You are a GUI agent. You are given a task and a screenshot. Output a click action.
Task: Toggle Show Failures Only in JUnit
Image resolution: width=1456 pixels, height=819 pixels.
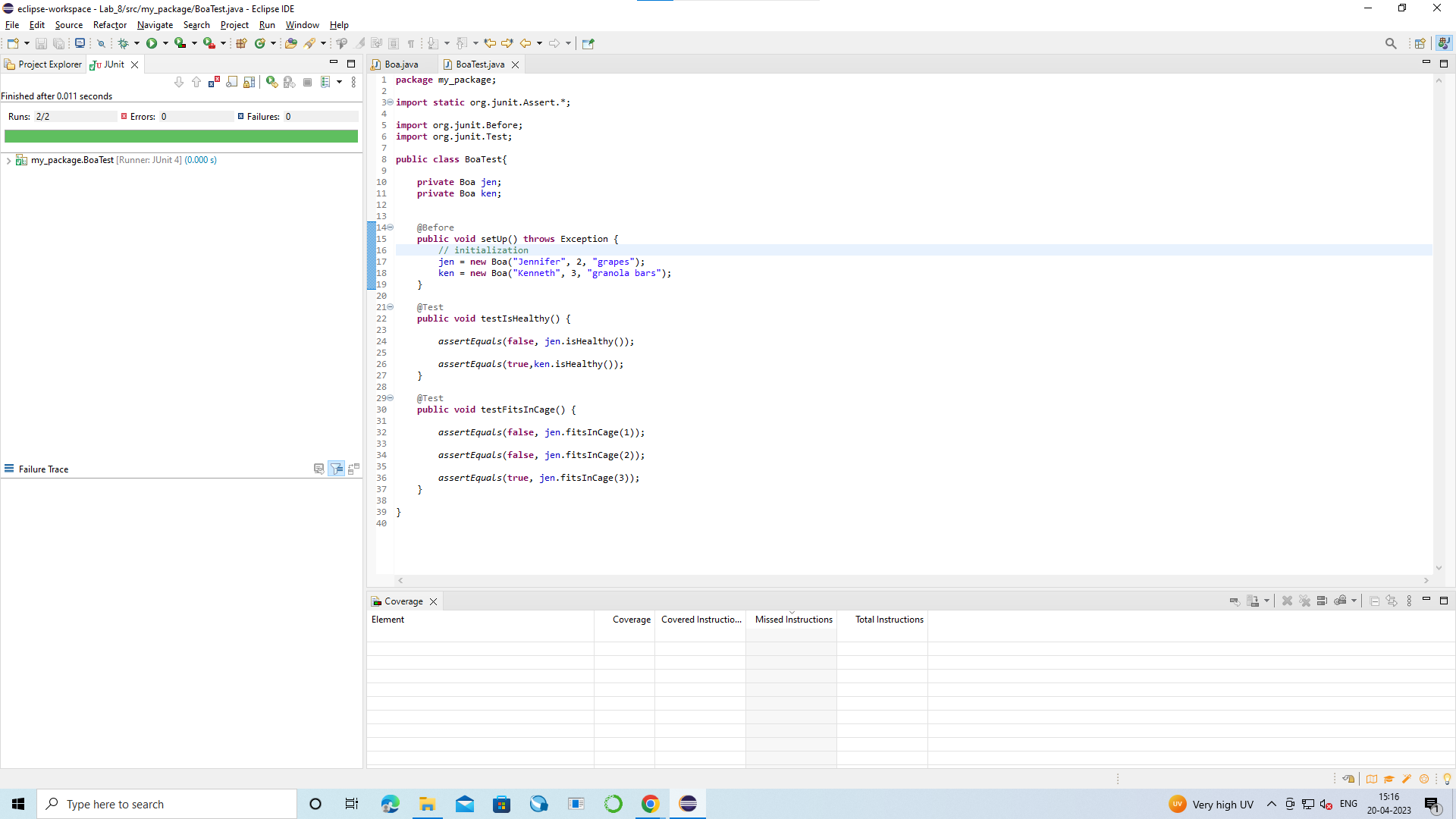pos(214,82)
